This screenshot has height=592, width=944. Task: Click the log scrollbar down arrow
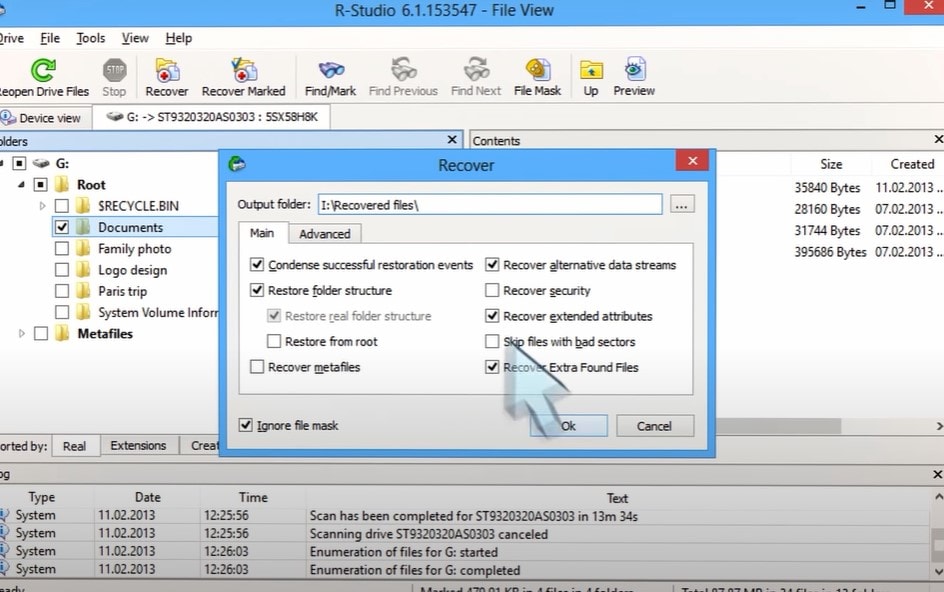click(x=938, y=571)
